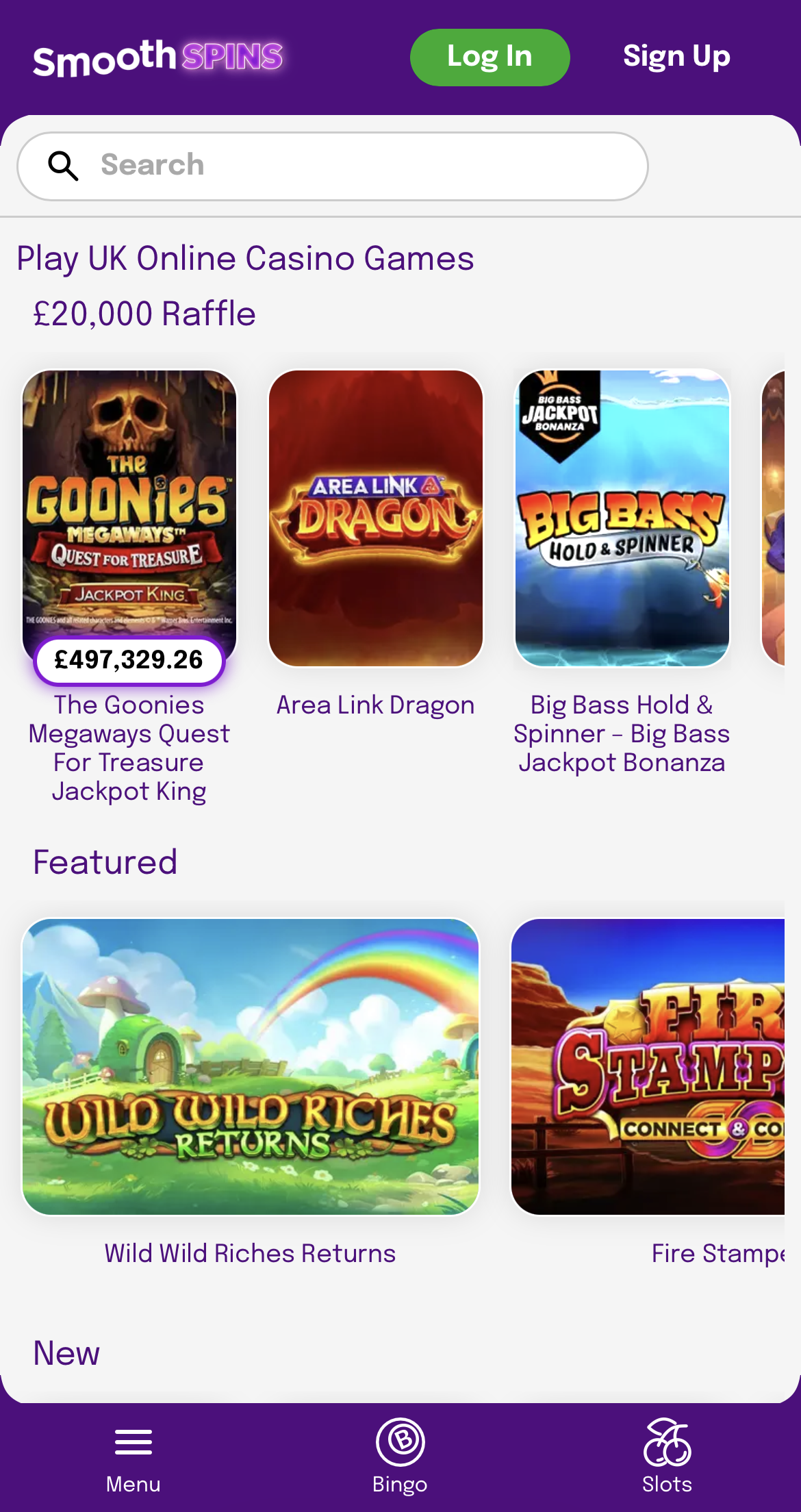The image size is (801, 1512).
Task: Click the £497,329.26 jackpot badge
Action: coord(129,660)
